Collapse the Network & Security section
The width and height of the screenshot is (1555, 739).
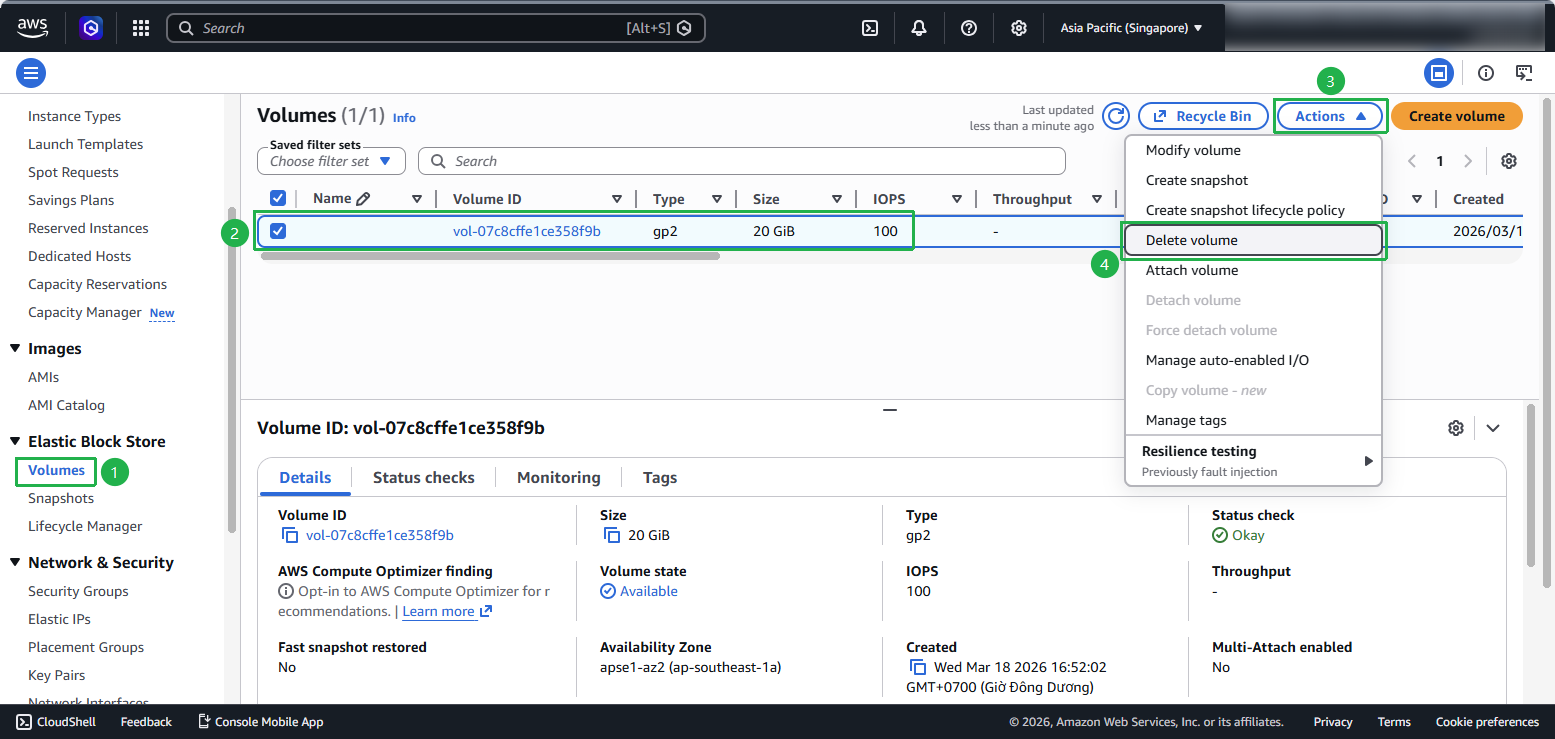(x=15, y=563)
